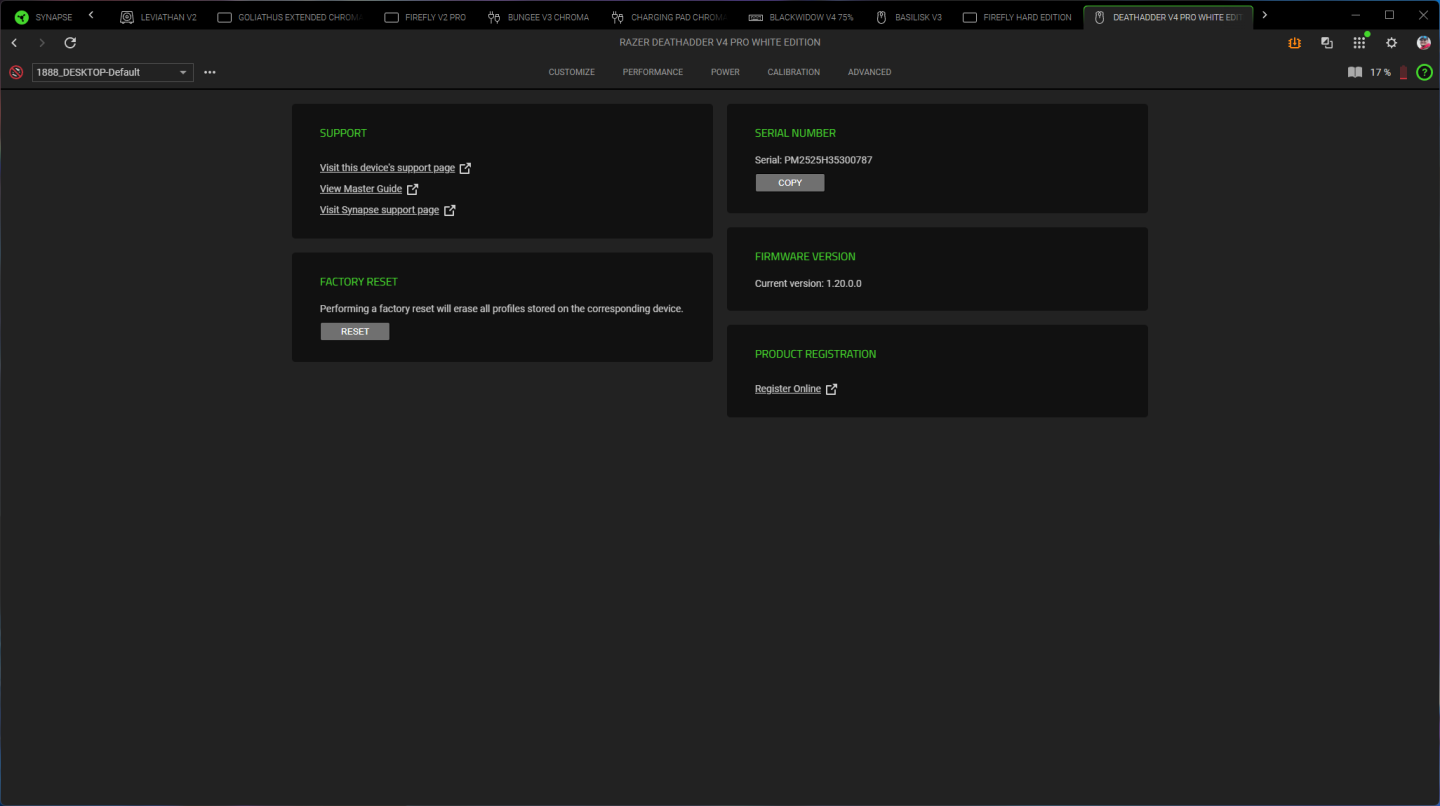Click the factory reset warning description
The image size is (1440, 806).
coord(502,309)
